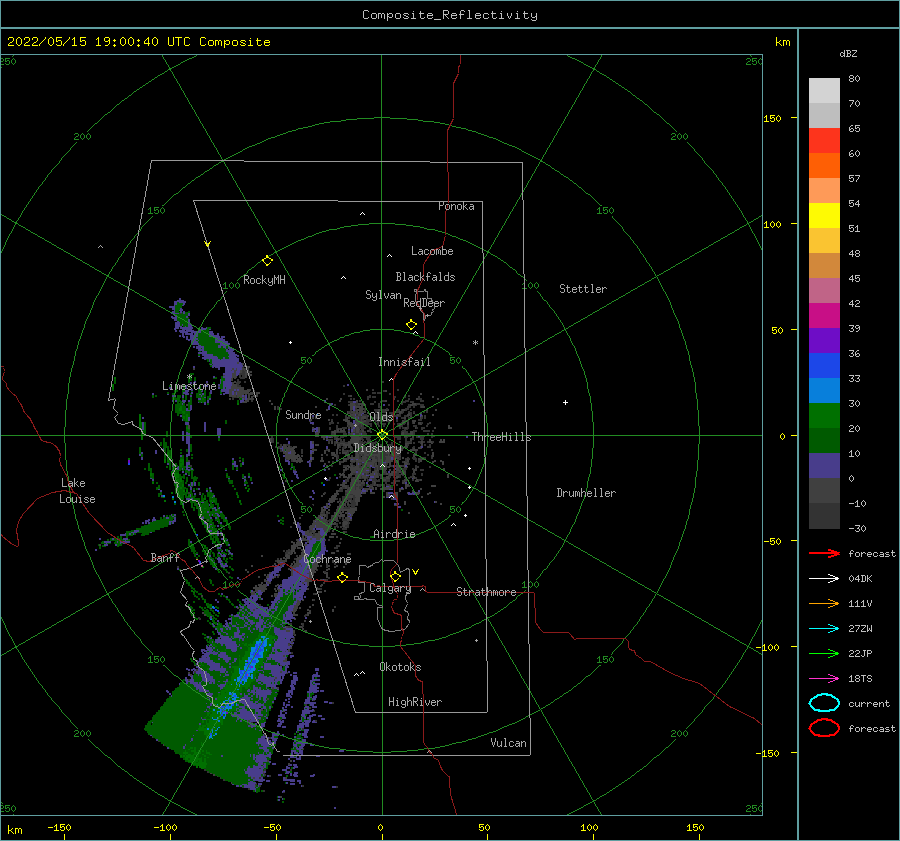Click the Olds town label
This screenshot has width=900, height=841.
[381, 417]
